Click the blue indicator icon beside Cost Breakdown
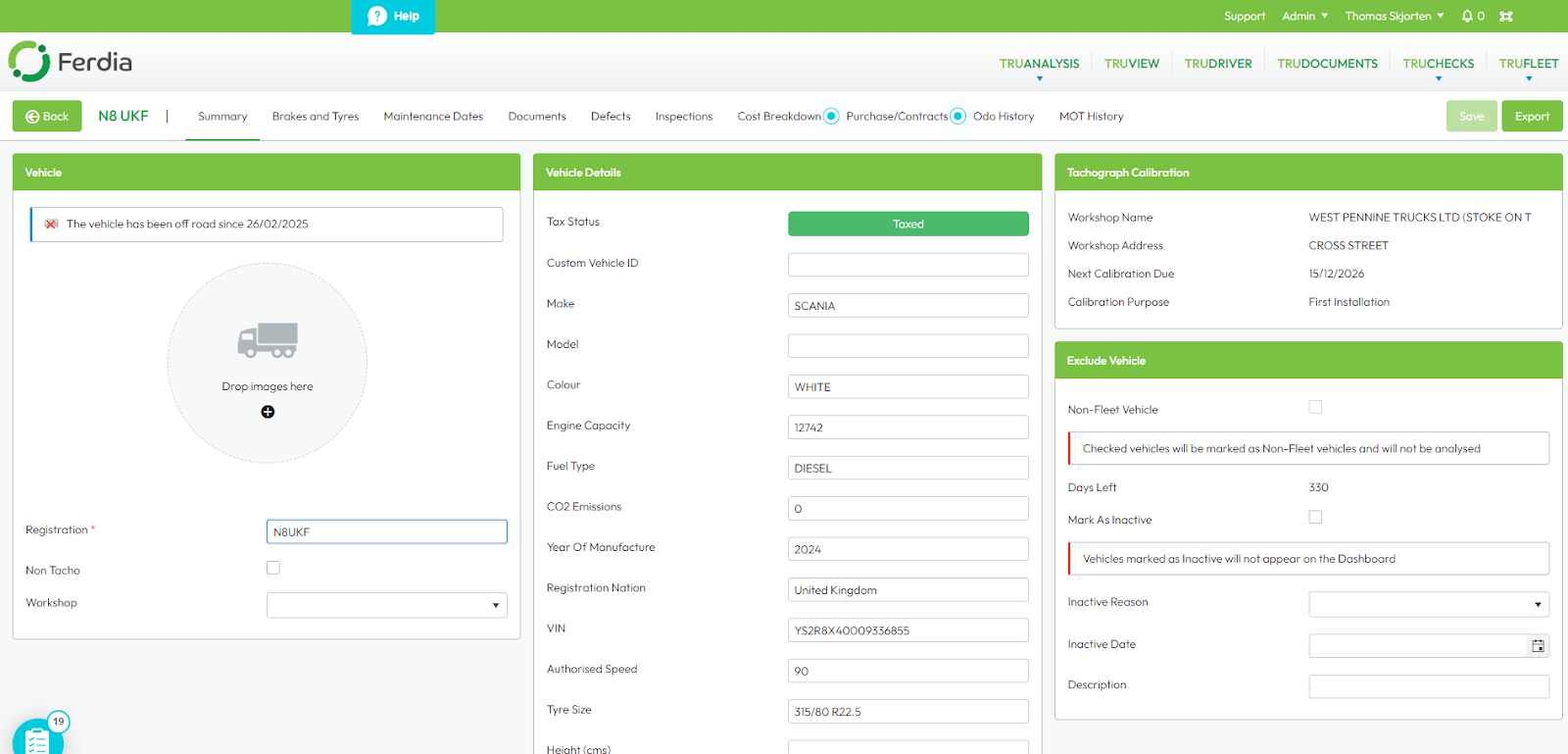1568x754 pixels. point(831,116)
